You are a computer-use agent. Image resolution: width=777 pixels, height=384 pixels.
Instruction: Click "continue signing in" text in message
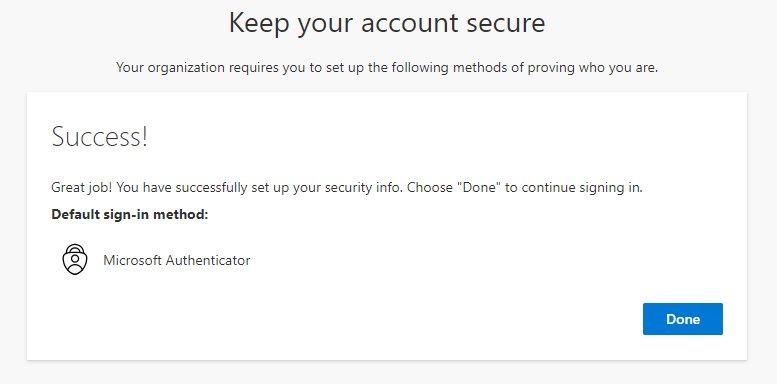click(582, 188)
